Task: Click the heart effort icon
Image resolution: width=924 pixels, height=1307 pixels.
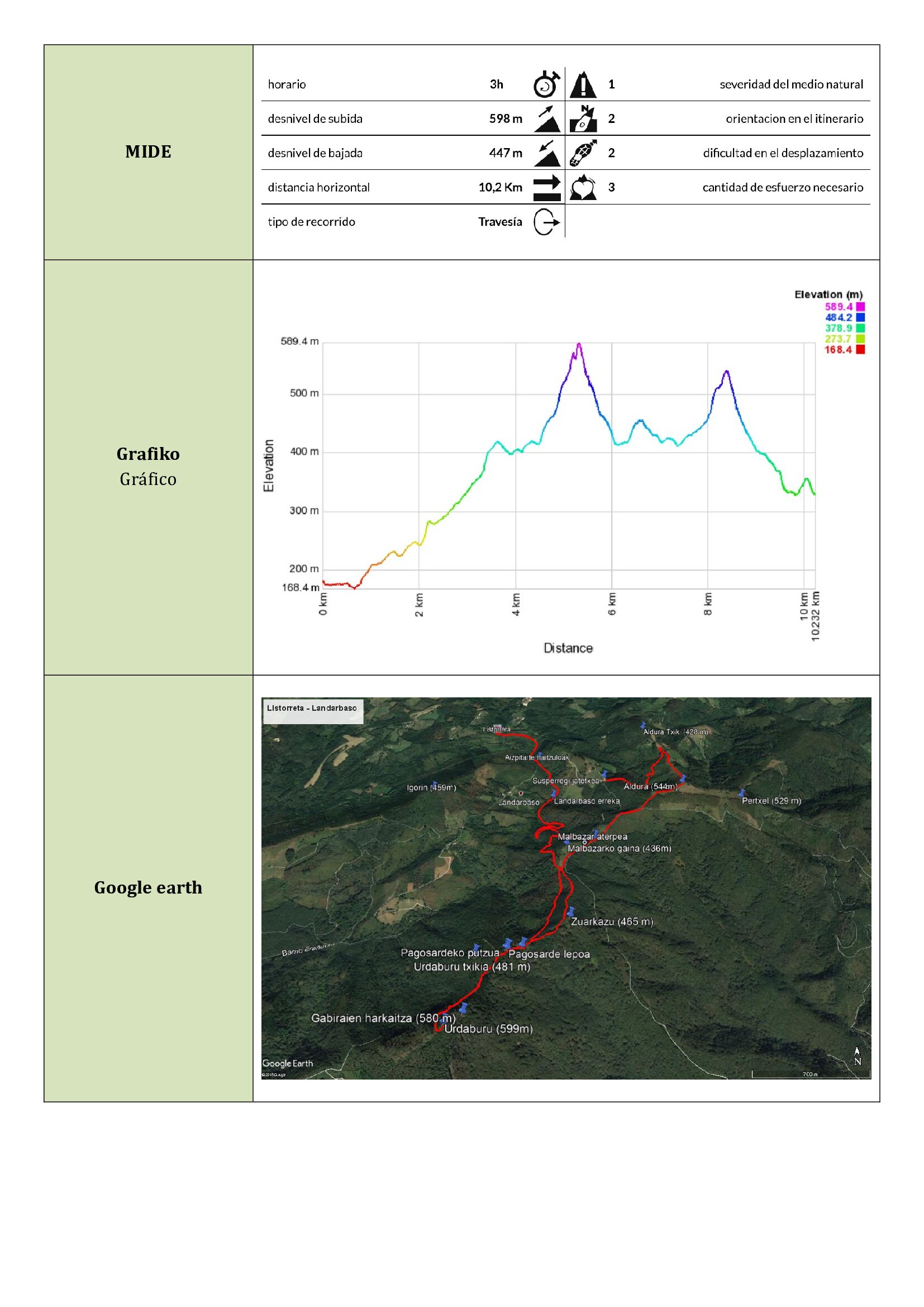Action: coord(583,188)
